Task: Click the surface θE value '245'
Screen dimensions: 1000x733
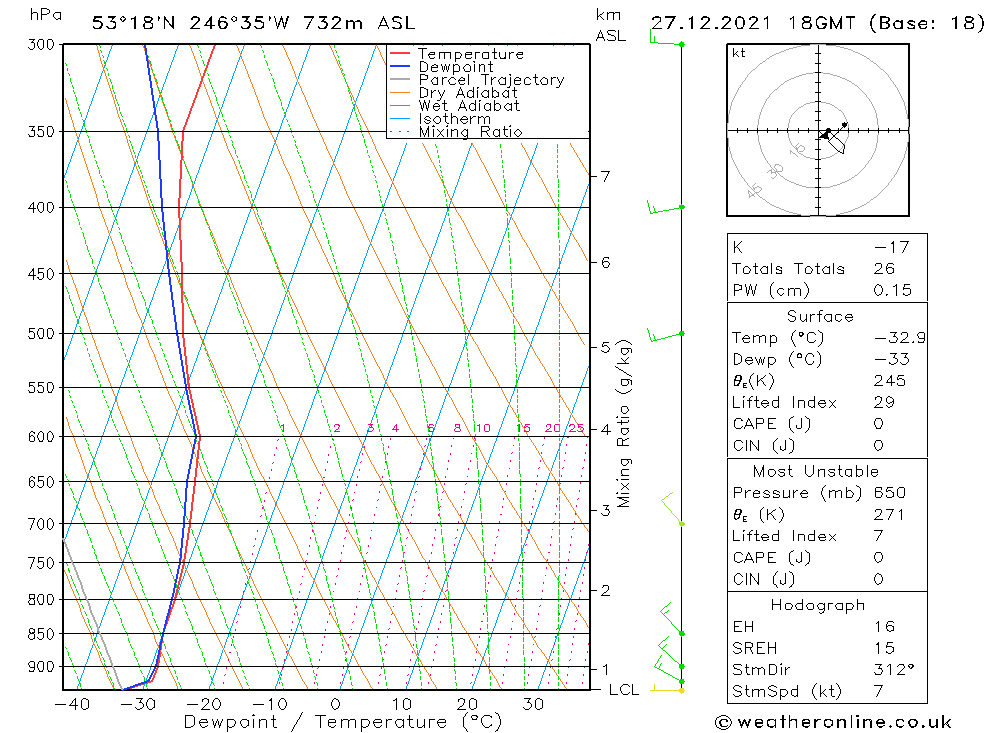Action: tap(890, 381)
